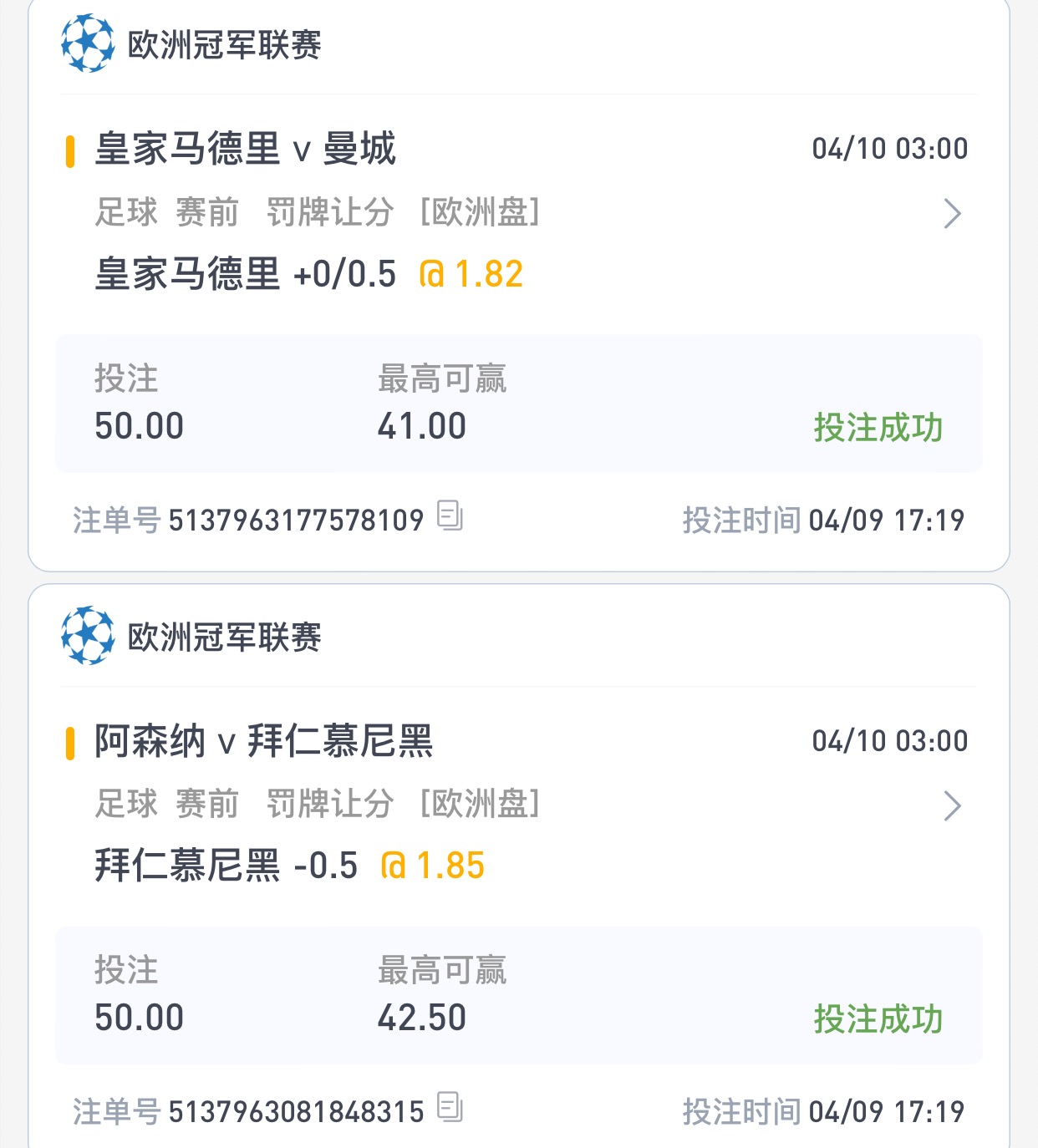The image size is (1038, 1148).
Task: Click the second 欧洲冠军联赛 league name
Action: coord(224,637)
